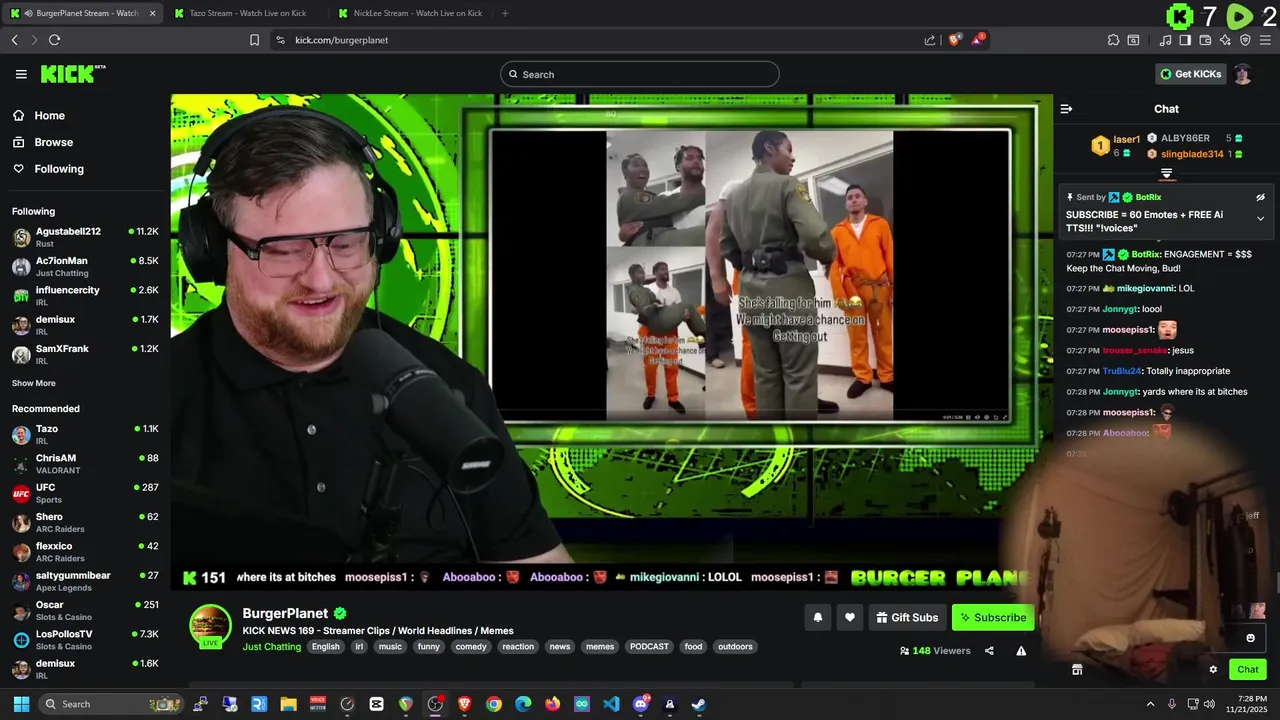The width and height of the screenshot is (1280, 720).
Task: Open the user profile avatar menu
Action: [1242, 74]
